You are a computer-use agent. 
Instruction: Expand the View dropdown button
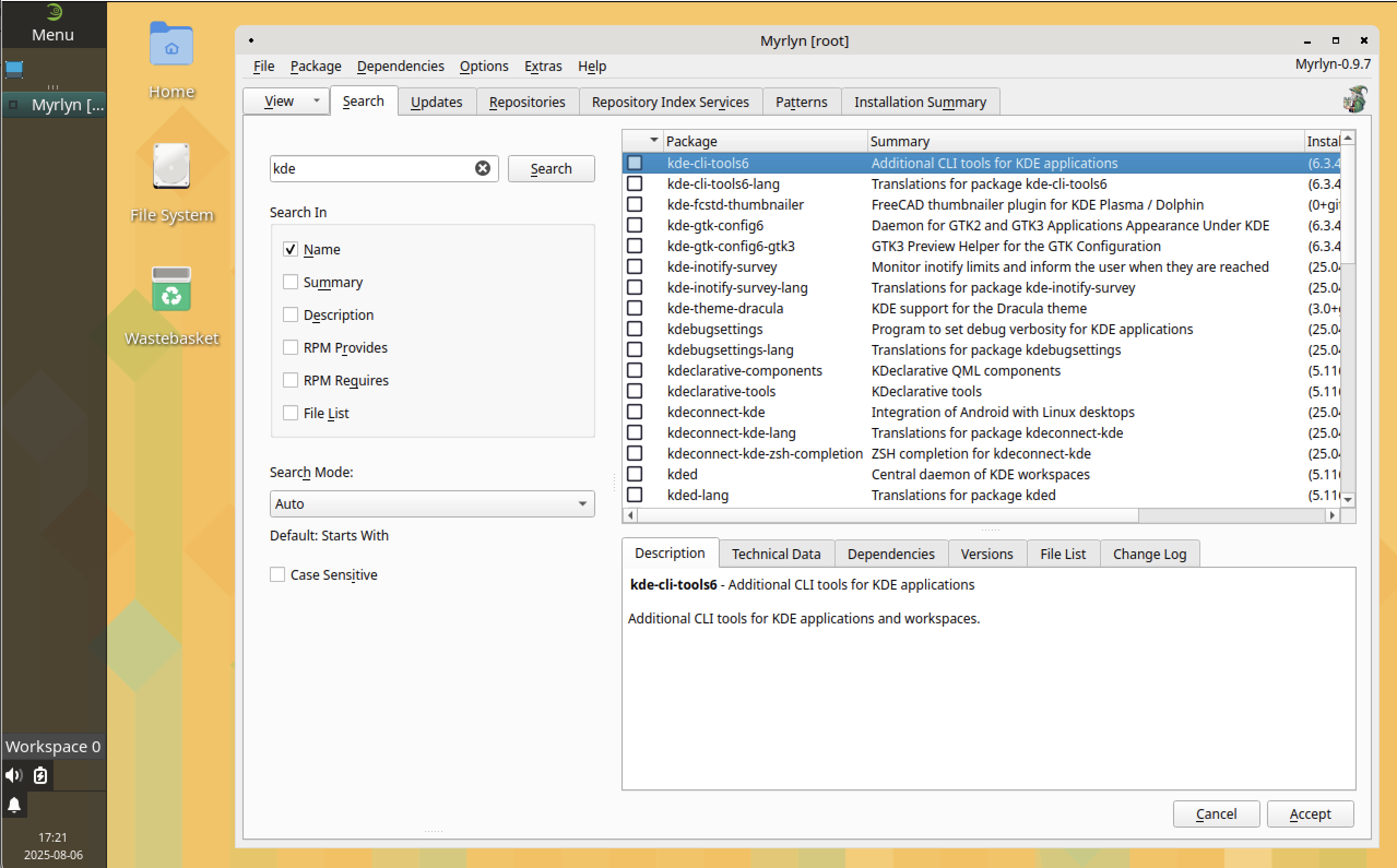316,101
